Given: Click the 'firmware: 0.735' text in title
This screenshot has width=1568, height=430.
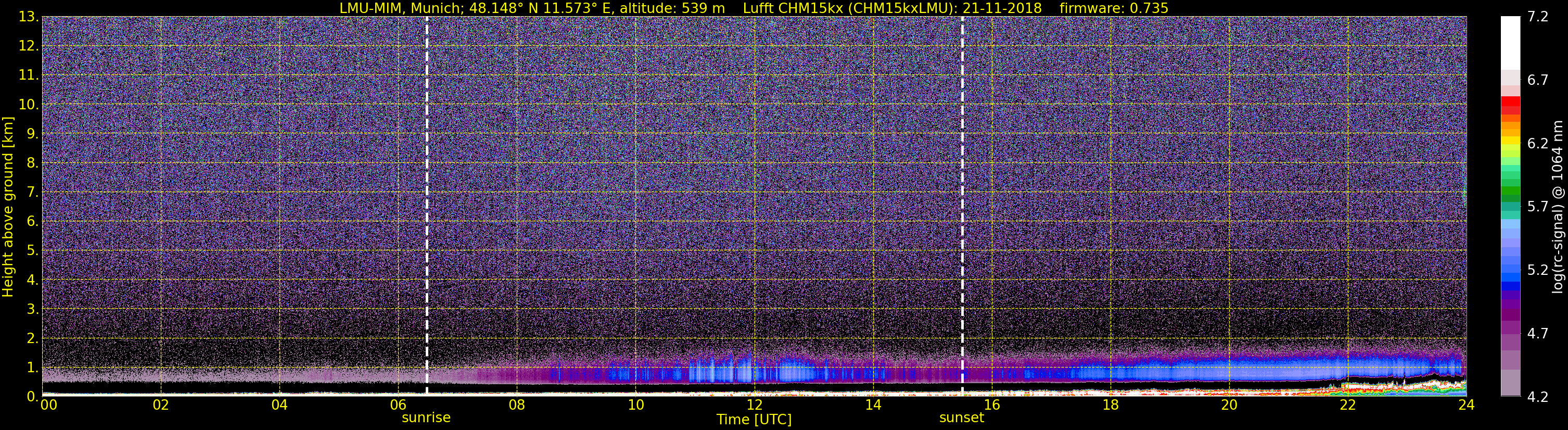Looking at the screenshot, I should [x=1113, y=8].
